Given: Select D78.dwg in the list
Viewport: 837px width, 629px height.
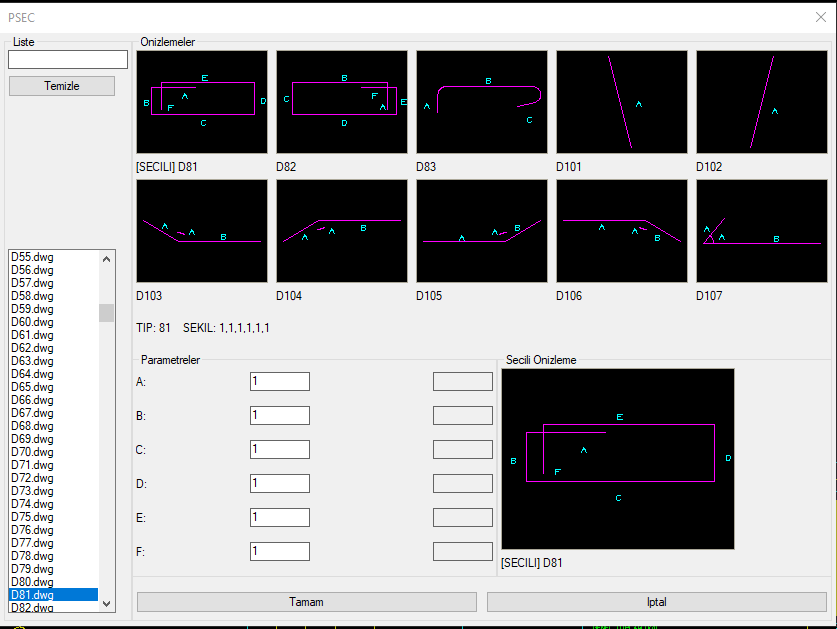Looking at the screenshot, I should (53, 556).
